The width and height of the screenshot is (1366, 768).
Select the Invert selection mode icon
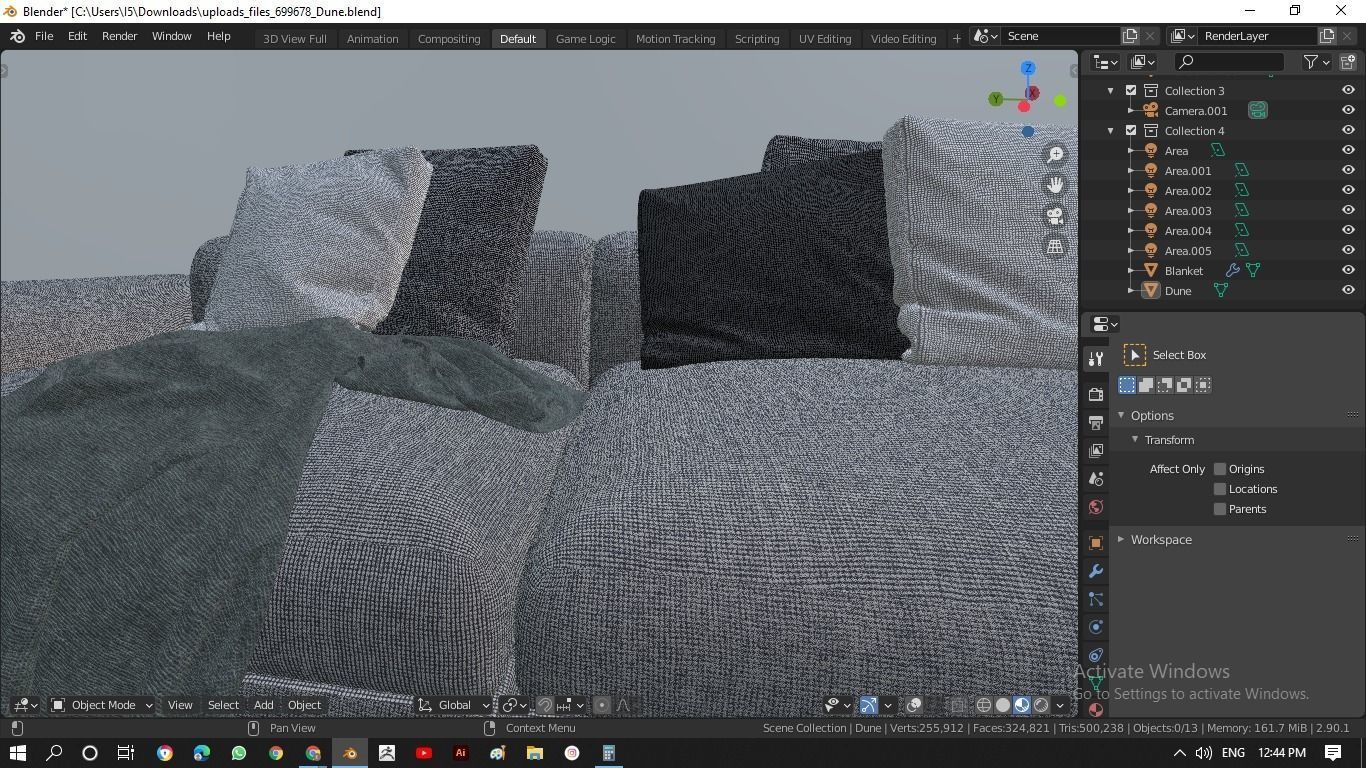point(1184,385)
